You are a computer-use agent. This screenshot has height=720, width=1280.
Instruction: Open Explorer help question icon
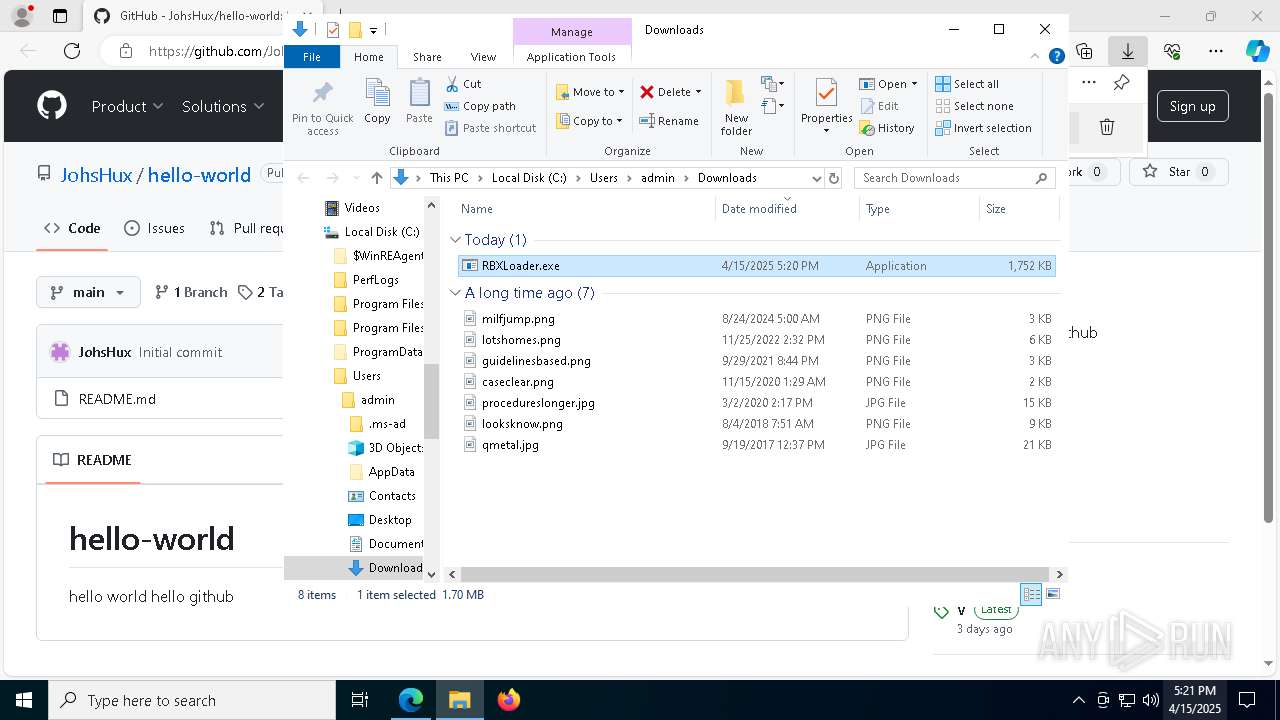coord(1056,57)
